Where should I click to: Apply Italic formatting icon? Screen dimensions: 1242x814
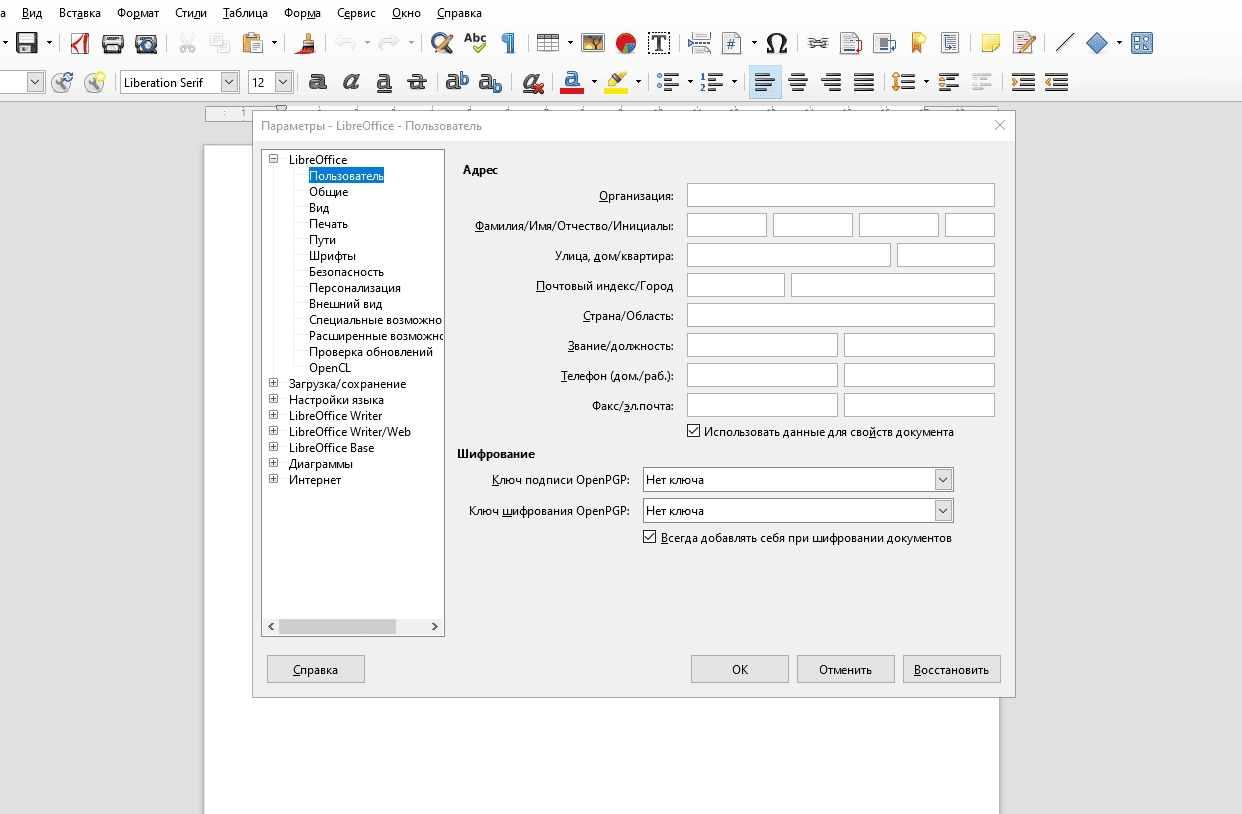pos(351,82)
